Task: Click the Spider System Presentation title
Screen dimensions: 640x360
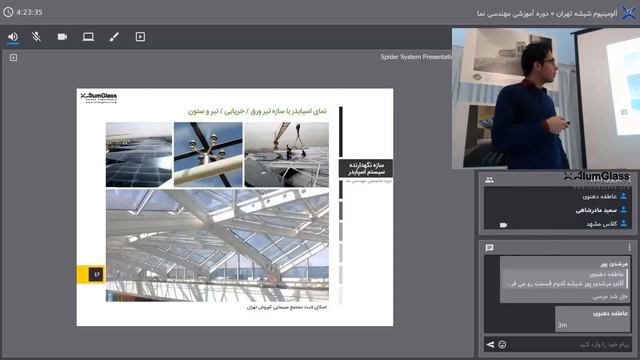Action: [416, 57]
